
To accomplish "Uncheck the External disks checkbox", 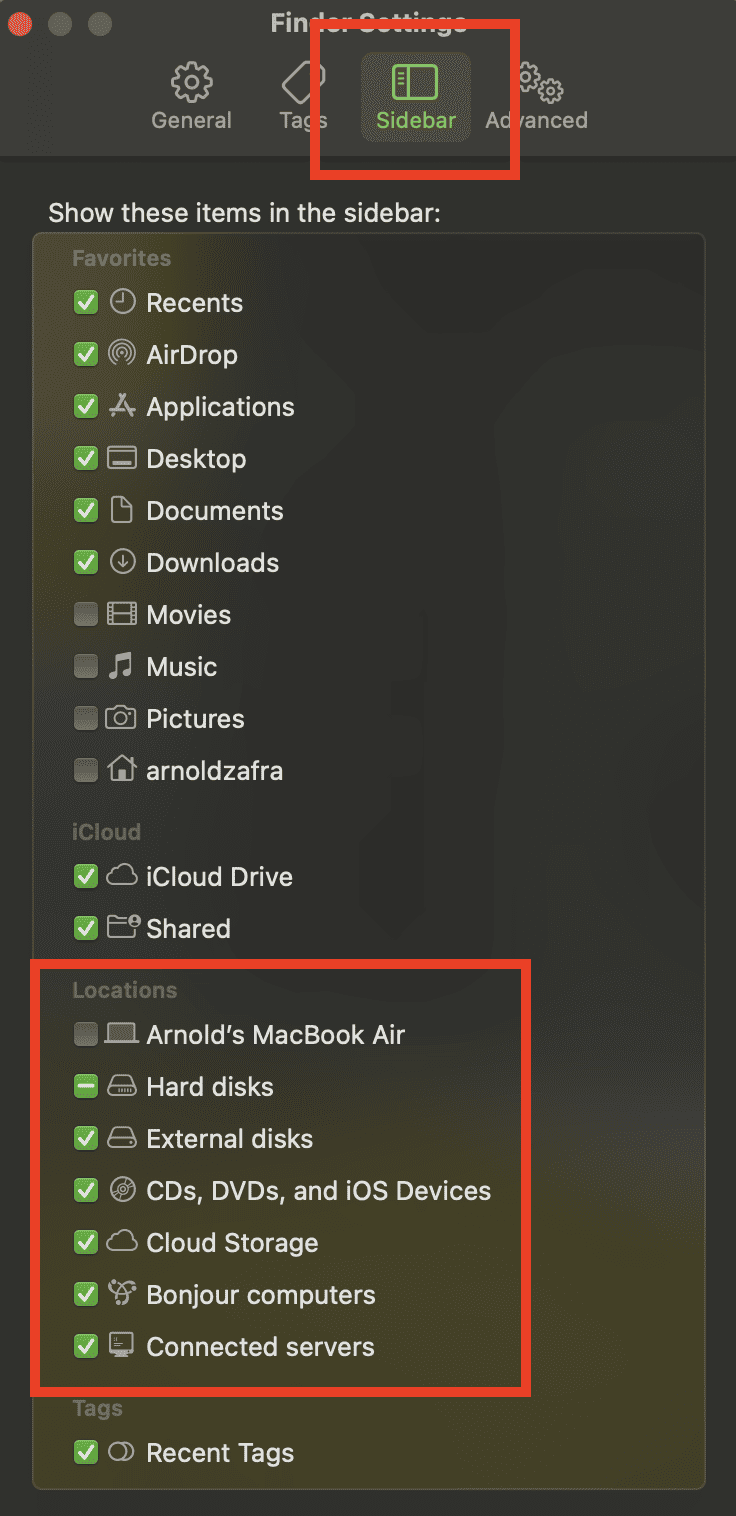I will pyautogui.click(x=85, y=1138).
